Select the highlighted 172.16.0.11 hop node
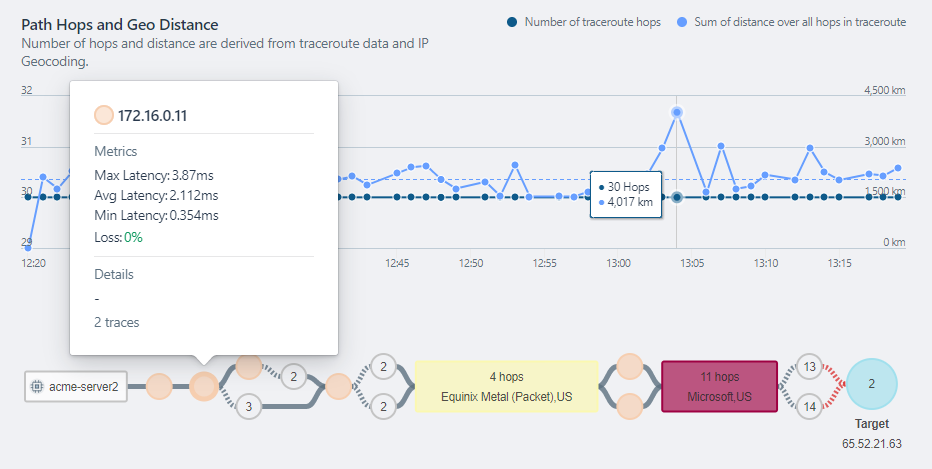The height and width of the screenshot is (469, 932). click(204, 387)
